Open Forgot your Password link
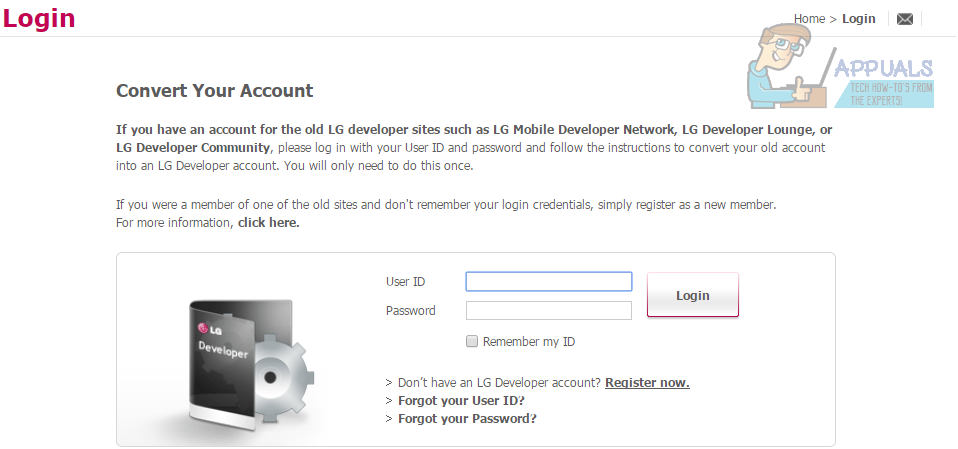The height and width of the screenshot is (449, 958). pos(467,419)
